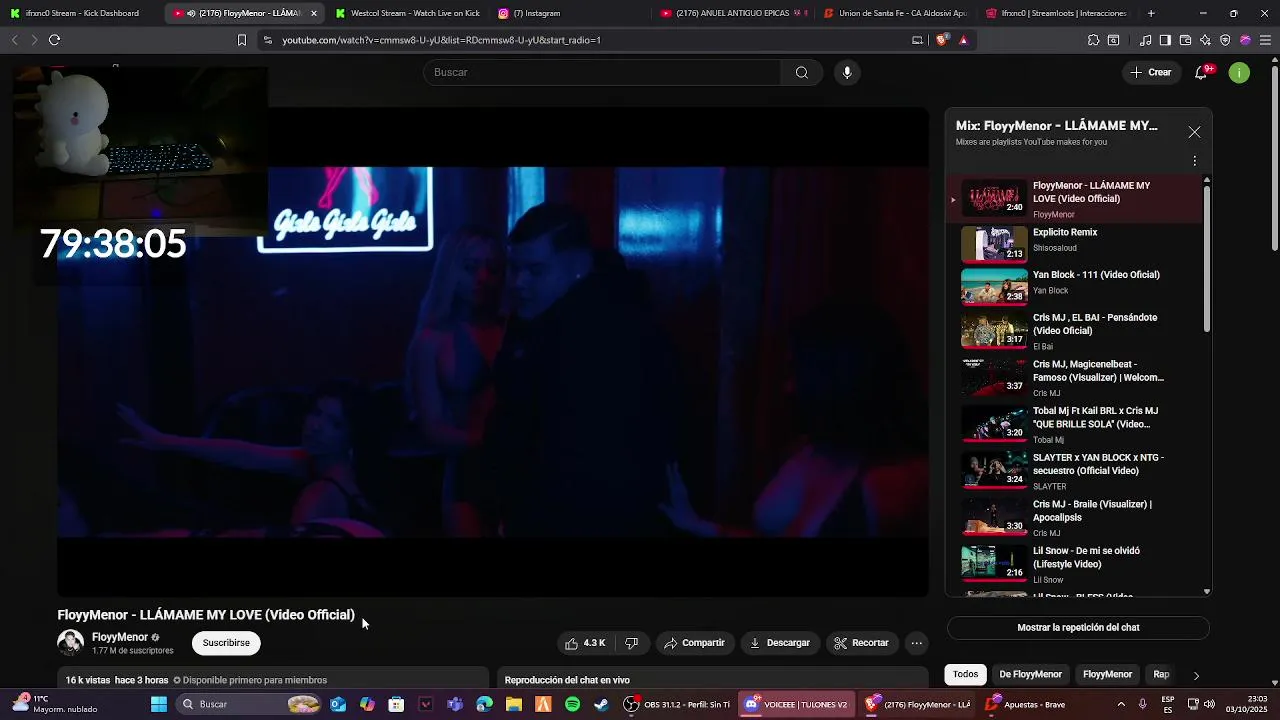The height and width of the screenshot is (720, 1280).
Task: Open FloyyMenor channel avatar
Action: (70, 642)
